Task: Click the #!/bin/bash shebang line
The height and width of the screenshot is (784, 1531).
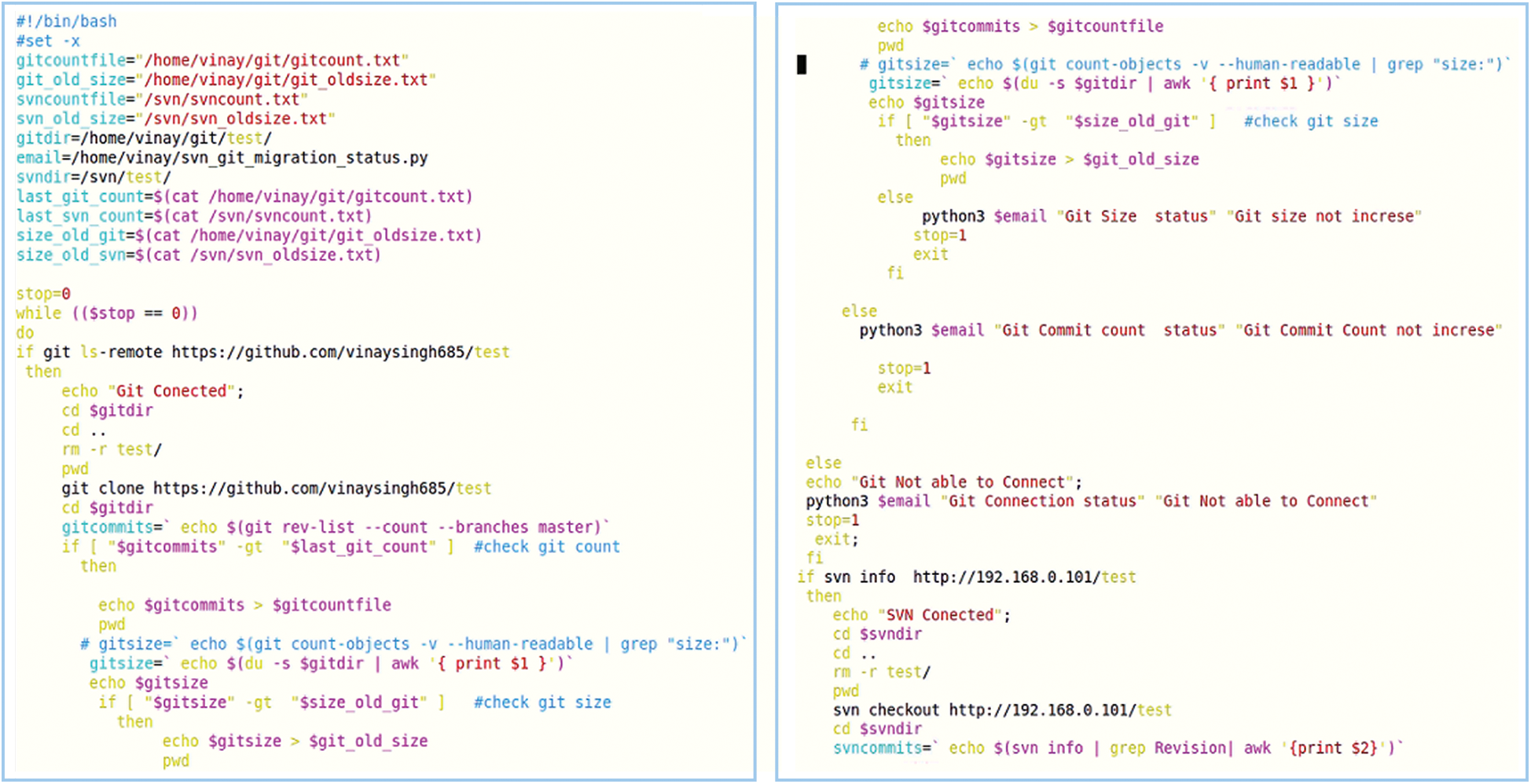Action: pos(66,21)
